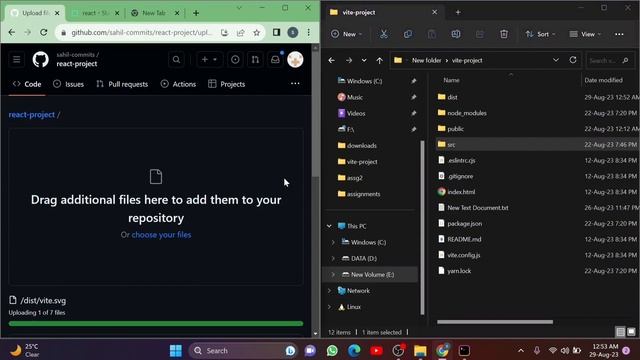The height and width of the screenshot is (360, 640).
Task: Delete selected item with trash icon
Action: point(504,34)
